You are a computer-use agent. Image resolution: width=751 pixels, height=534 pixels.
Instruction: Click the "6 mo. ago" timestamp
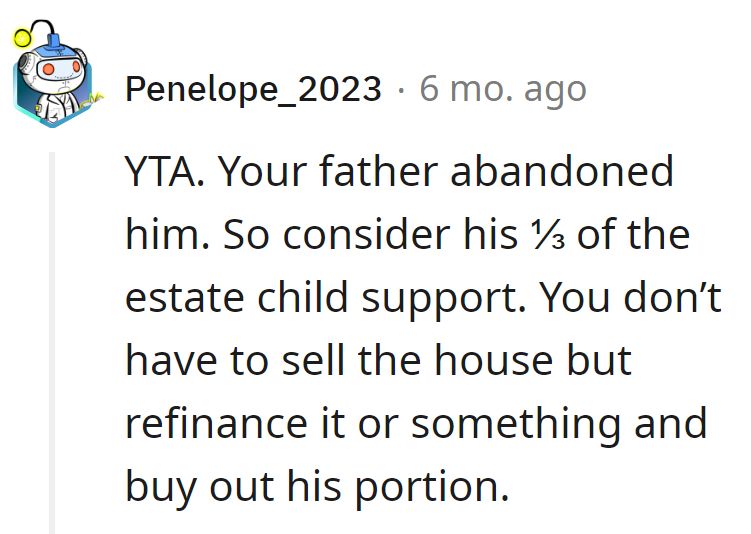pyautogui.click(x=503, y=89)
